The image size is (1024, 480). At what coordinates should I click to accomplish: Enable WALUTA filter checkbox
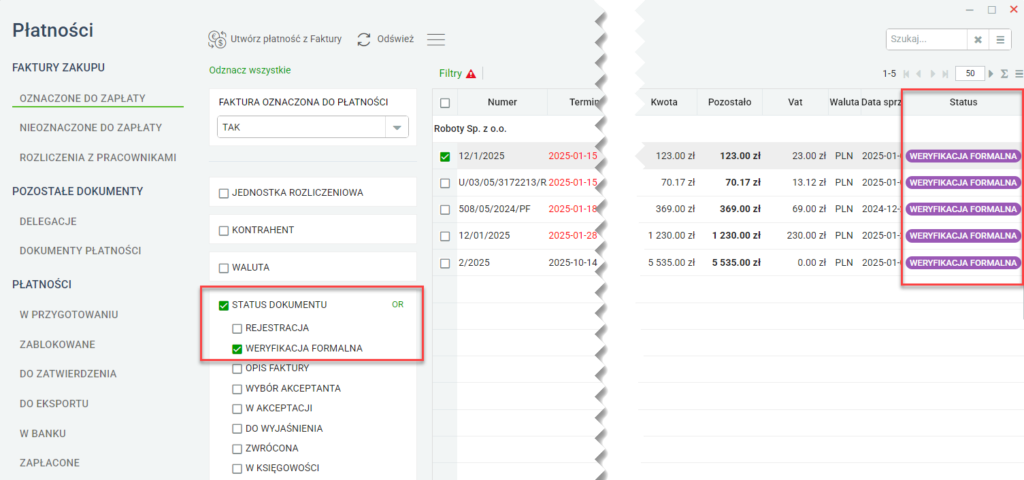click(x=223, y=268)
